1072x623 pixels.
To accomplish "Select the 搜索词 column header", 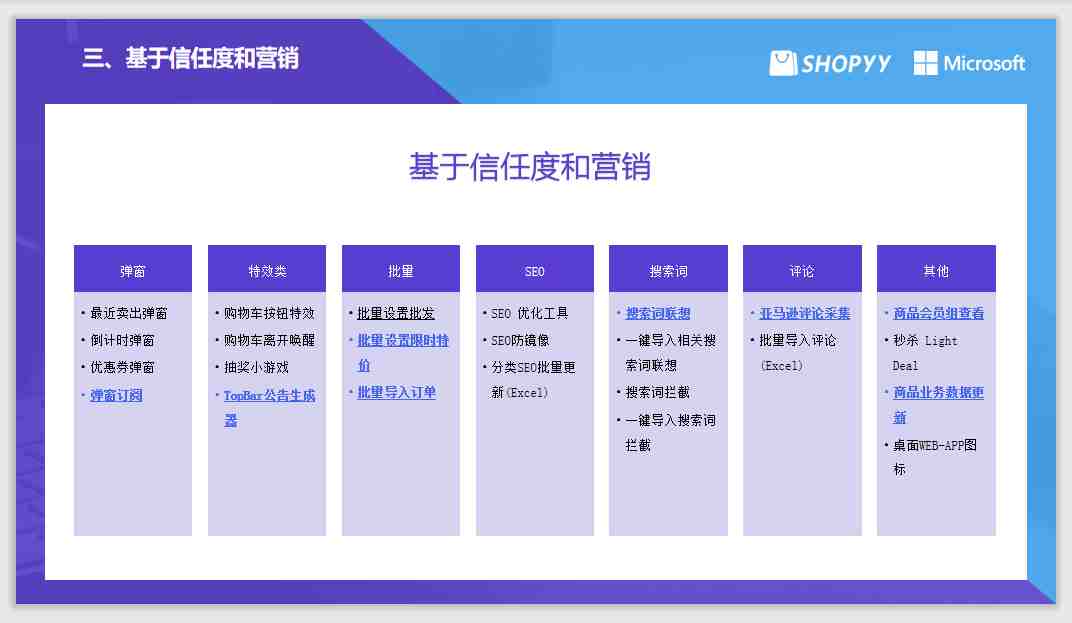I will coord(668,271).
